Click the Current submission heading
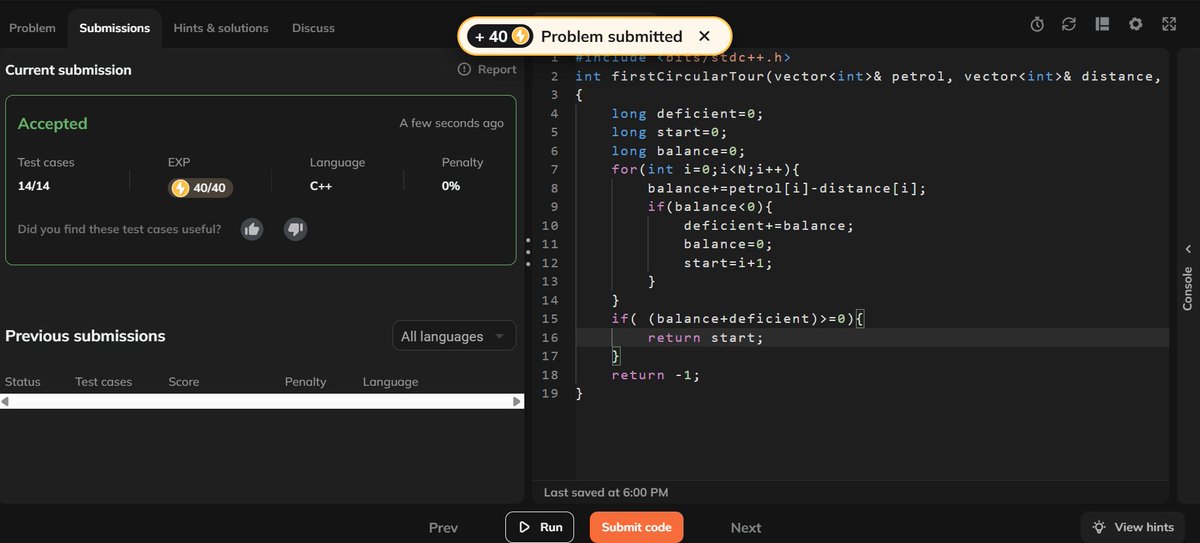The height and width of the screenshot is (543, 1200). pos(68,70)
